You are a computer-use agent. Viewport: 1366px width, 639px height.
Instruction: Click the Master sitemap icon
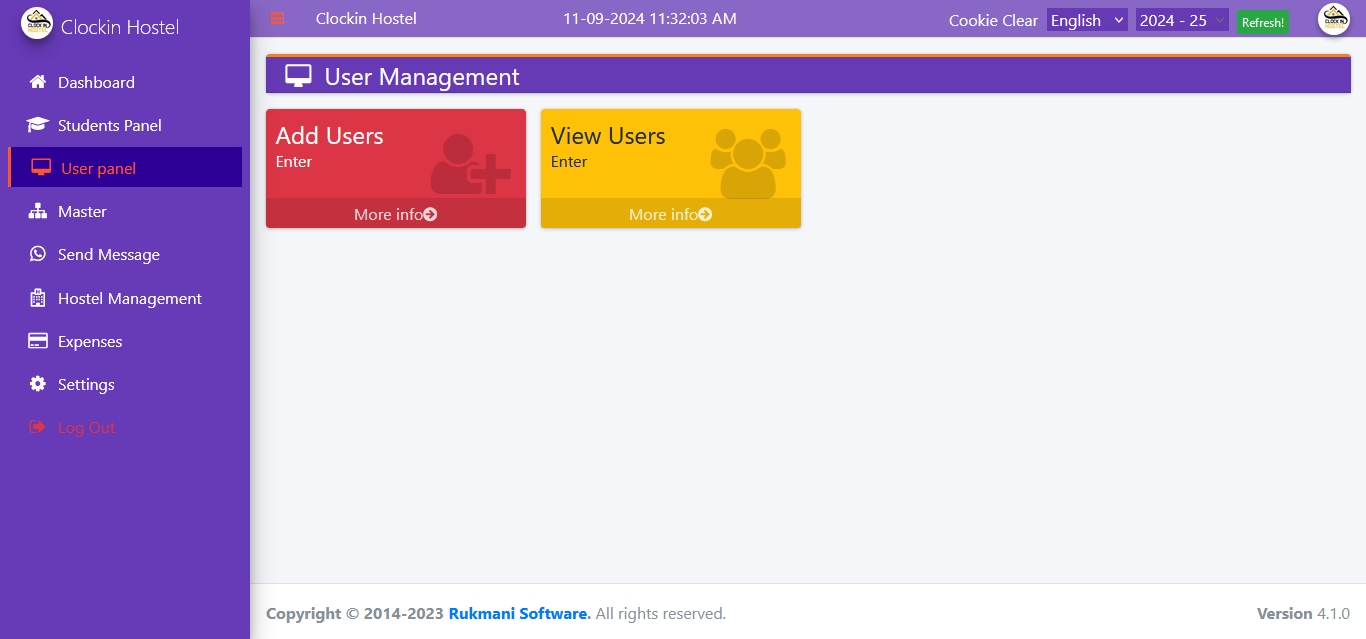(x=38, y=211)
